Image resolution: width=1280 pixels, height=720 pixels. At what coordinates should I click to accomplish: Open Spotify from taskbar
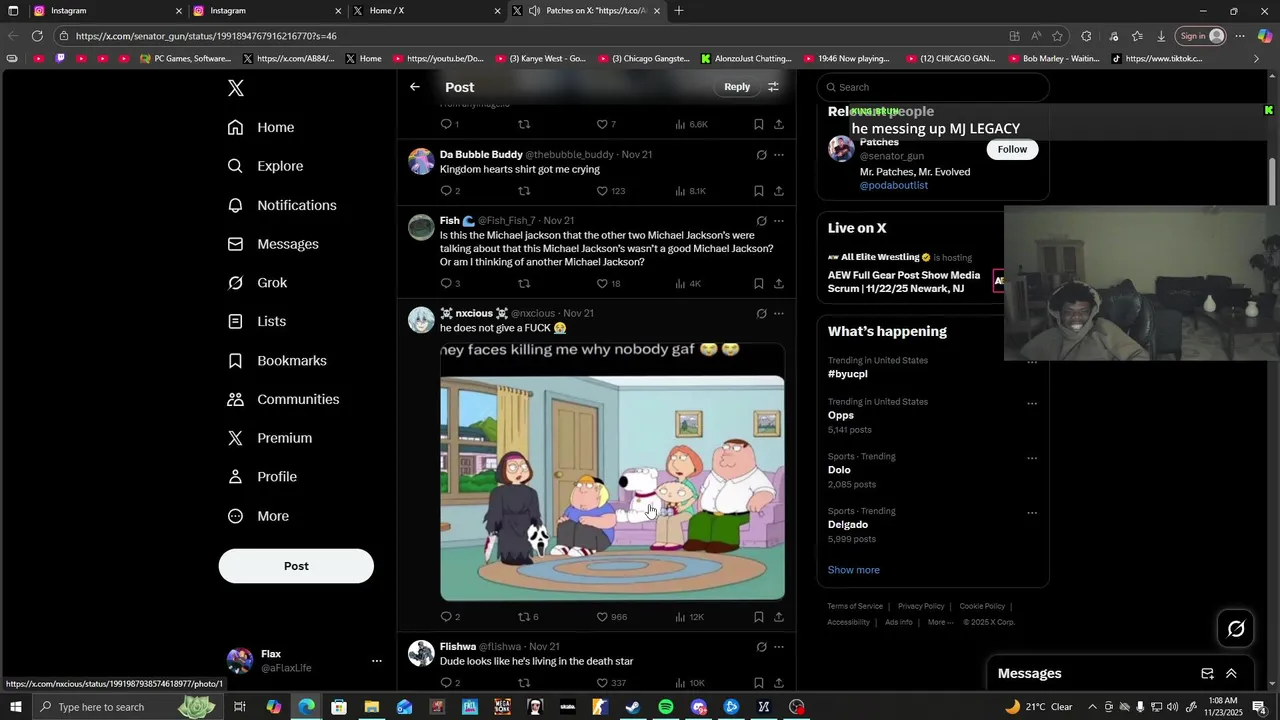[666, 707]
